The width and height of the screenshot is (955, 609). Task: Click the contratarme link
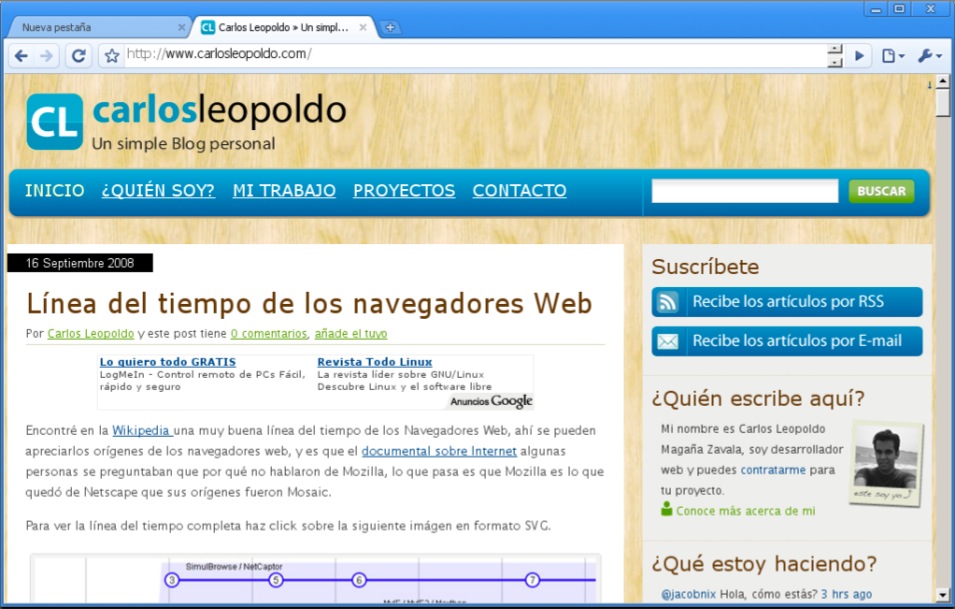[773, 470]
